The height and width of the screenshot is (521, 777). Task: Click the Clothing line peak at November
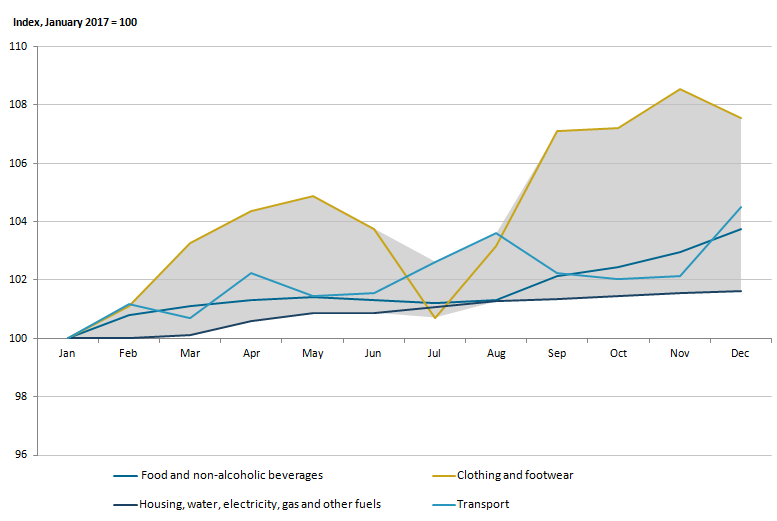(680, 89)
